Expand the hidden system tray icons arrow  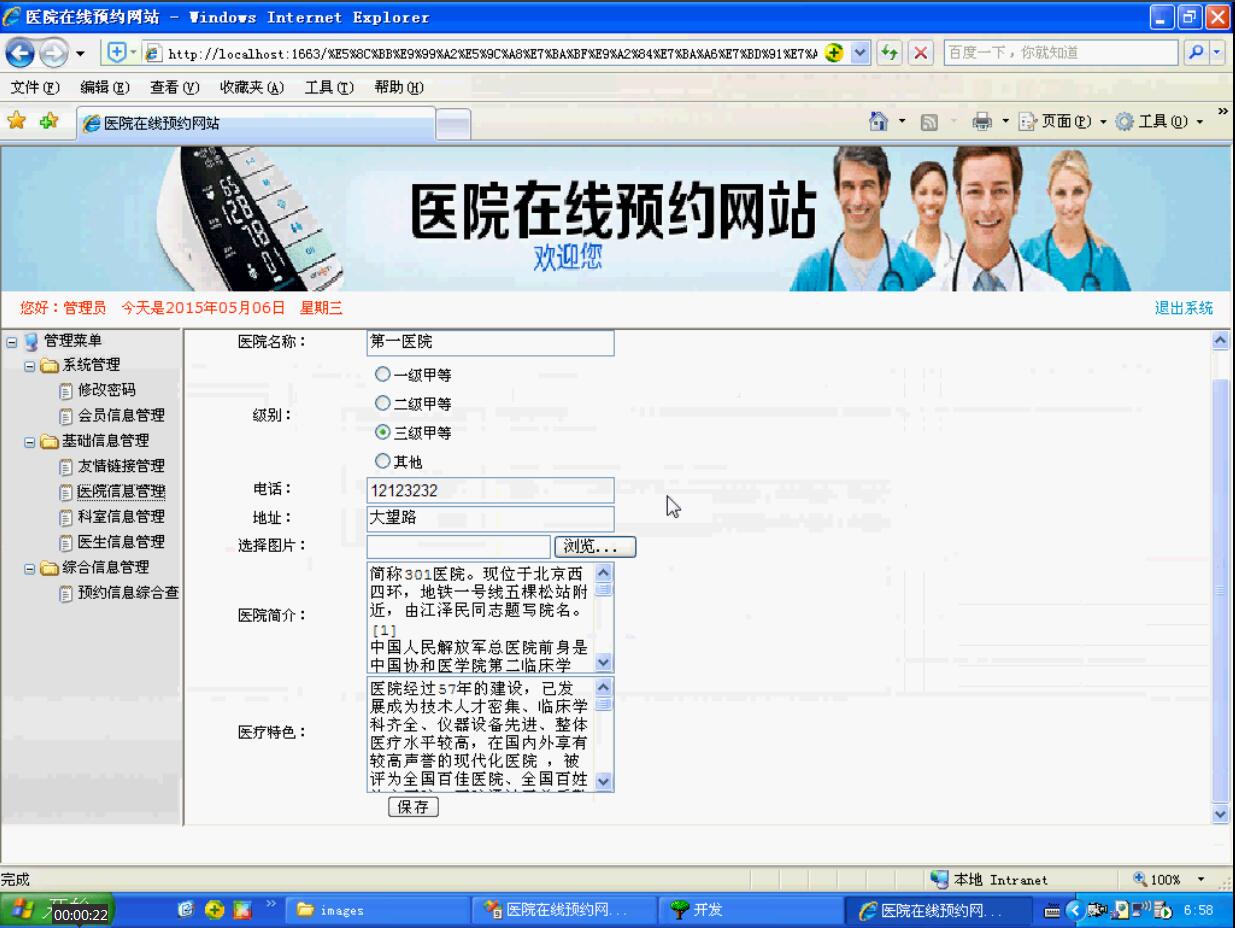(1073, 910)
